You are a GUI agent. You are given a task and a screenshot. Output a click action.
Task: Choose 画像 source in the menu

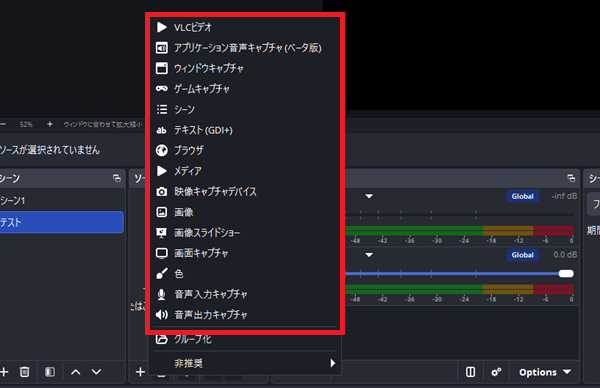pyautogui.click(x=245, y=212)
